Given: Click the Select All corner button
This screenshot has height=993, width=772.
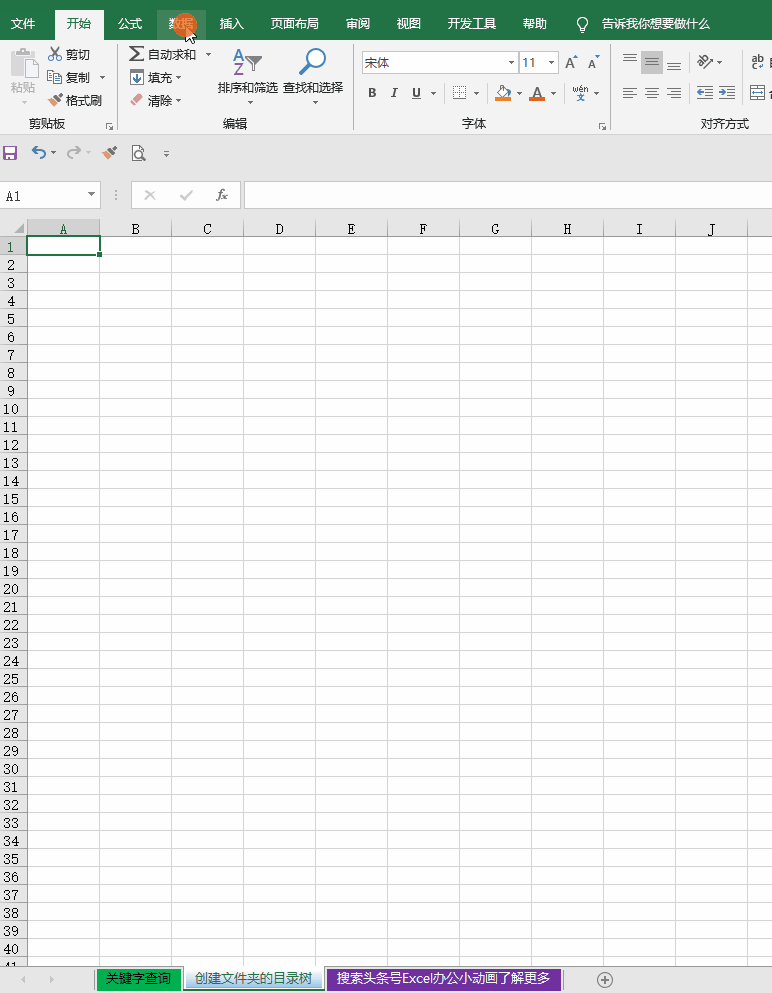Looking at the screenshot, I should pos(13,228).
